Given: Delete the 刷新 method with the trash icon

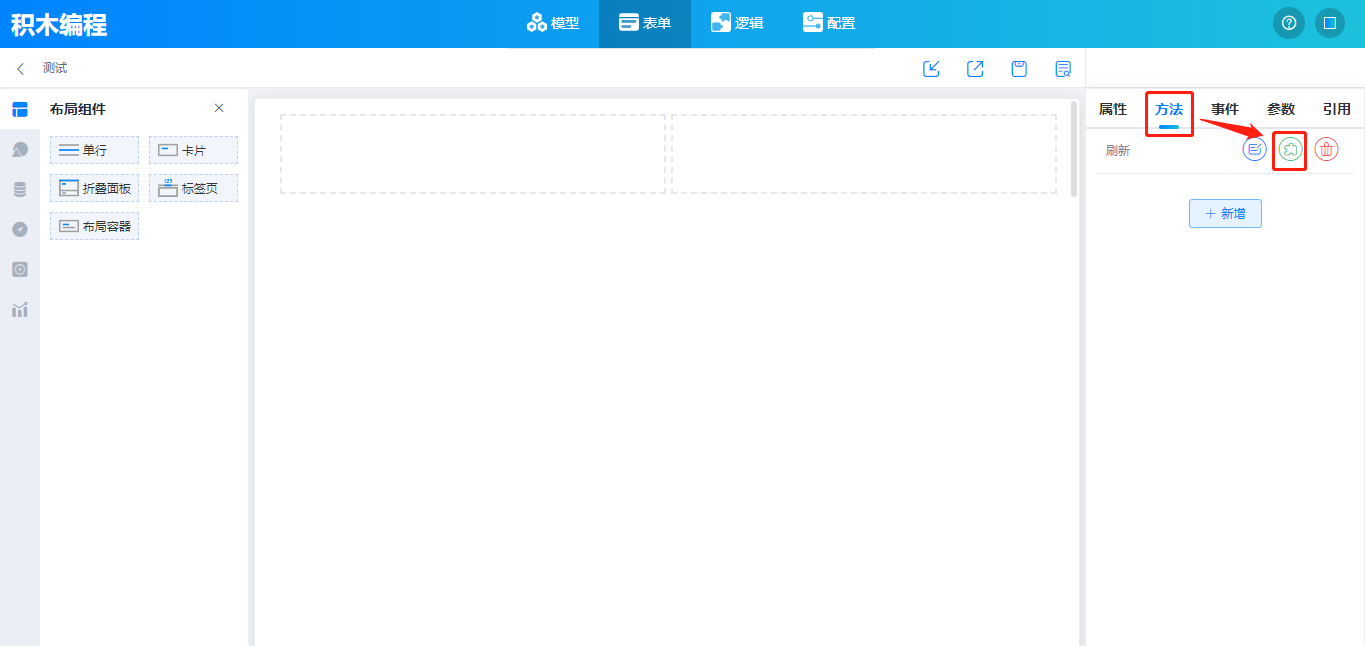Looking at the screenshot, I should point(1326,150).
